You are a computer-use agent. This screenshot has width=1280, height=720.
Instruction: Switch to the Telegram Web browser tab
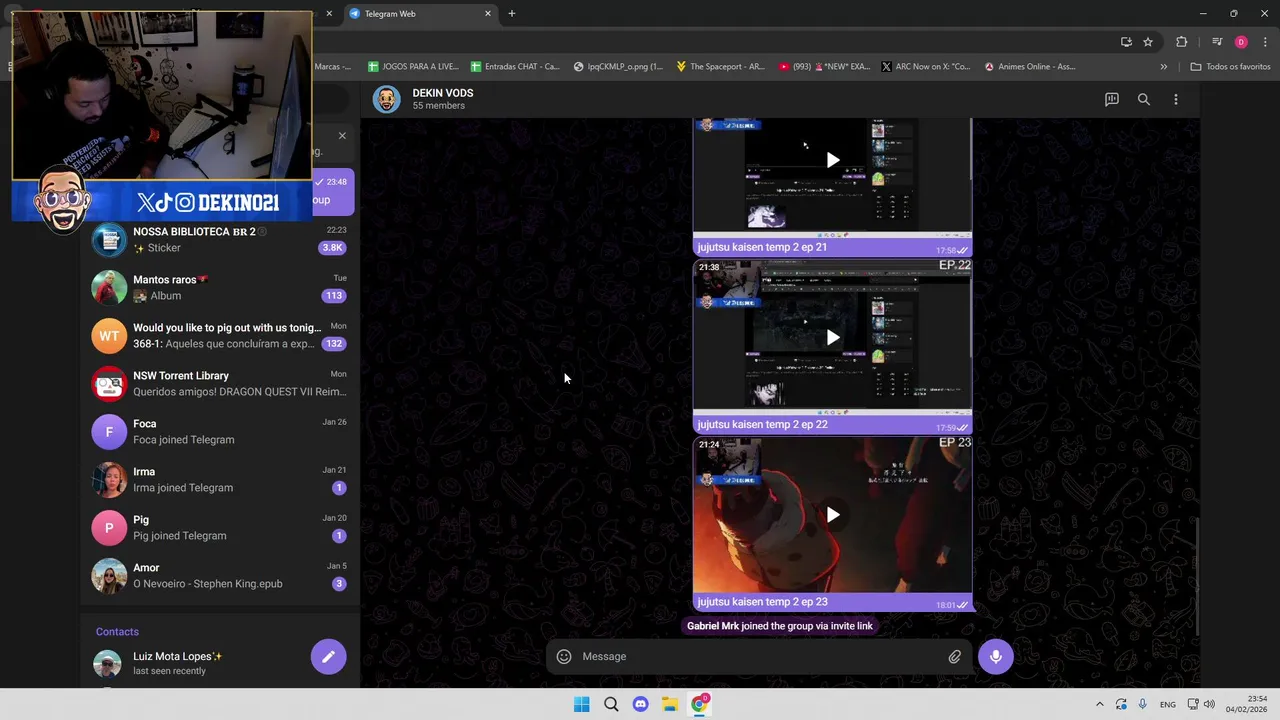(420, 14)
